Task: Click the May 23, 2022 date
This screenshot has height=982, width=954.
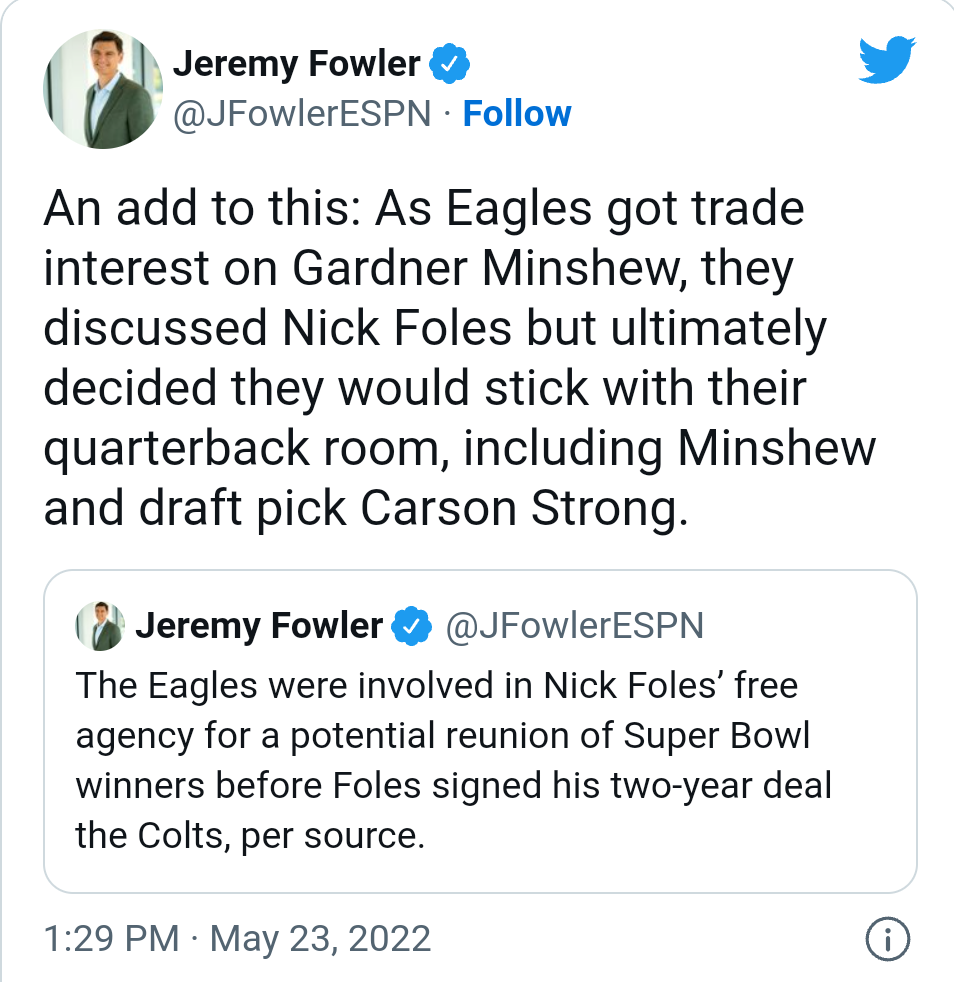Action: click(x=319, y=939)
